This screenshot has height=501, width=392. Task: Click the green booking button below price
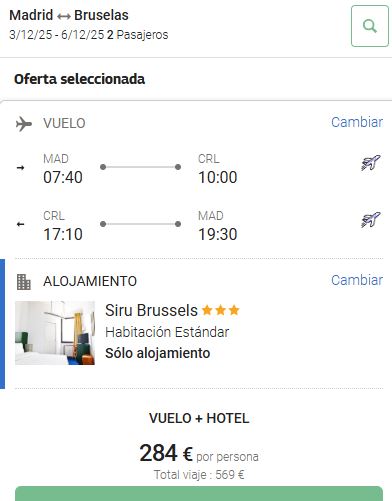tap(199, 493)
